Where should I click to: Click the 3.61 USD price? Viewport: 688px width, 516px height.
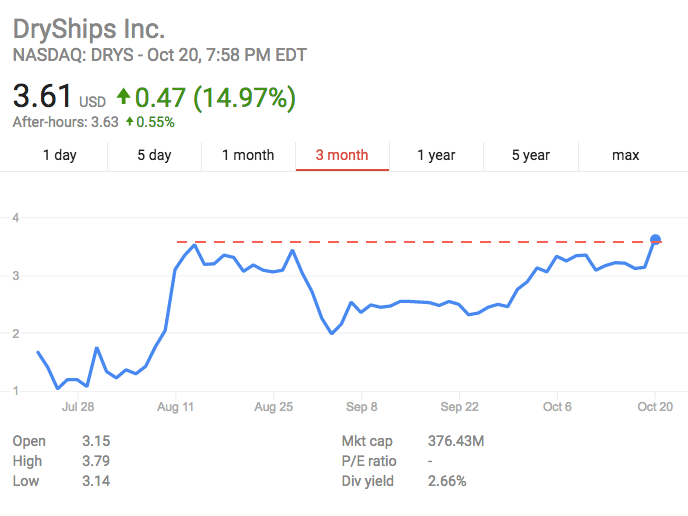(x=42, y=97)
